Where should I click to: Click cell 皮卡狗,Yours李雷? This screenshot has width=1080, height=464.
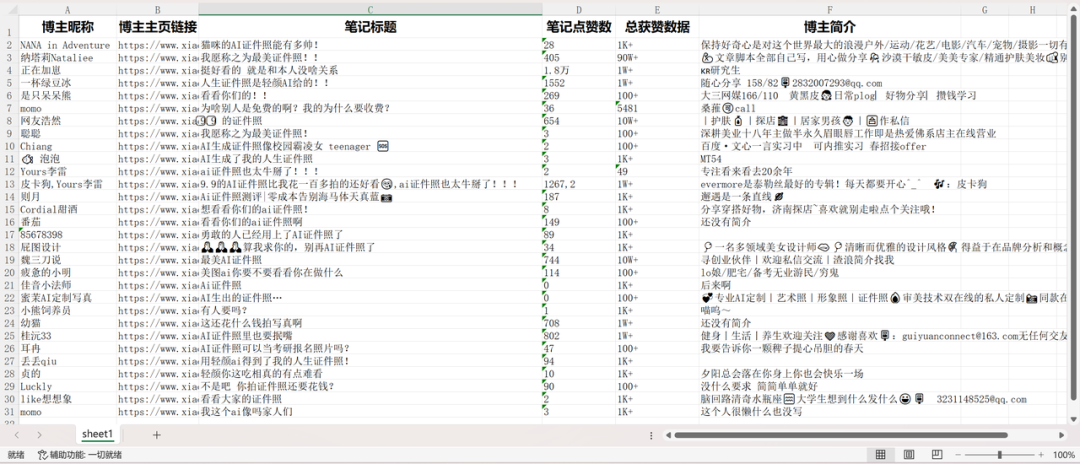coord(68,184)
